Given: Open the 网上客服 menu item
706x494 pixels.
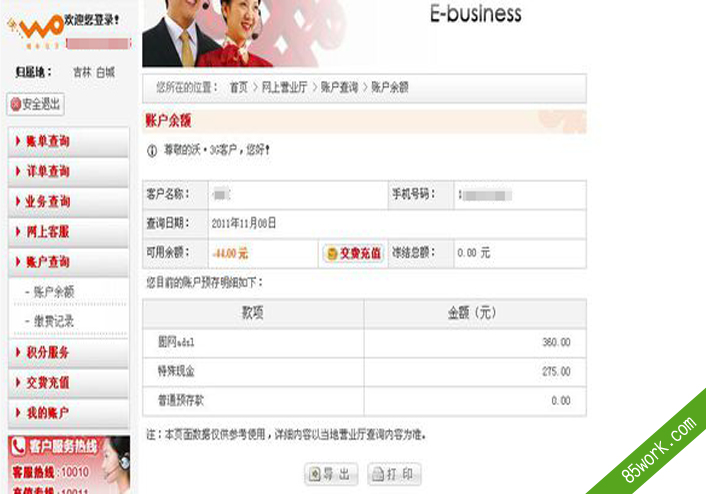Looking at the screenshot, I should point(68,232).
